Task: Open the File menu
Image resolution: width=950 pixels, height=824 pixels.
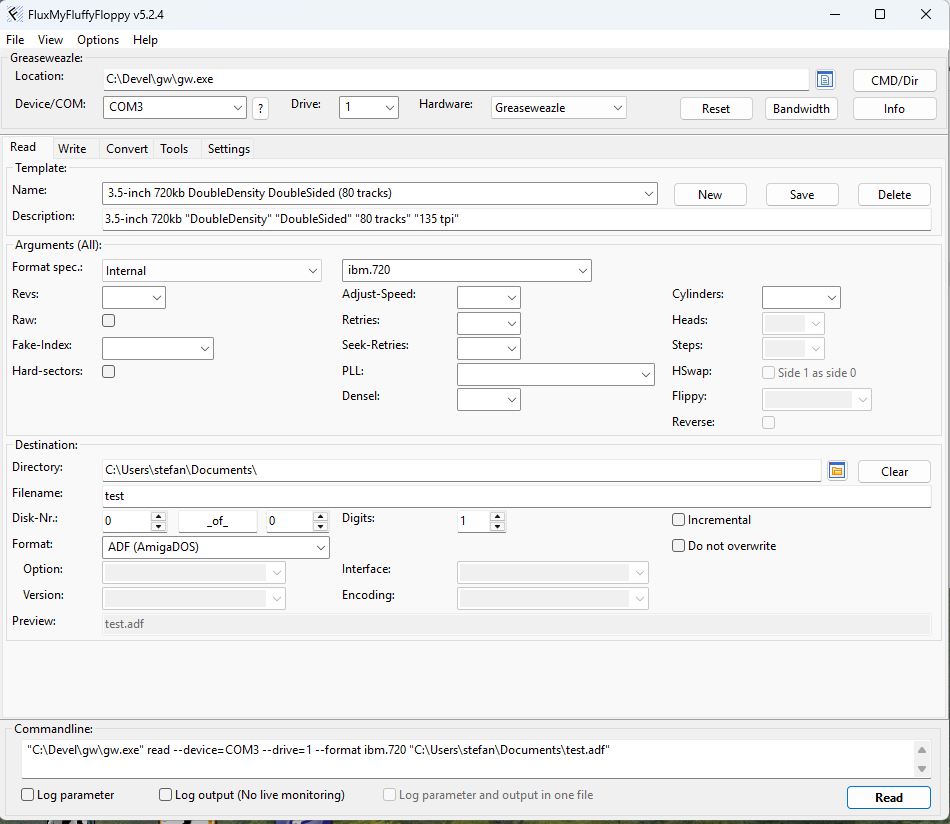Action: pos(15,40)
